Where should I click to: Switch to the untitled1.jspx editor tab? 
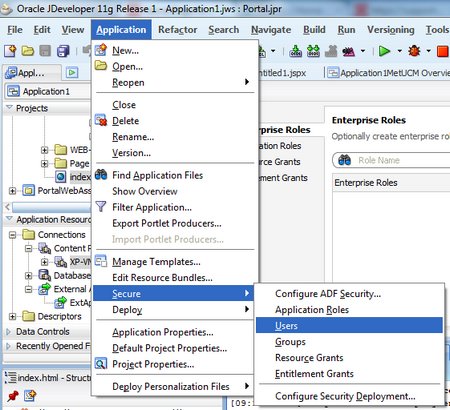pyautogui.click(x=283, y=73)
